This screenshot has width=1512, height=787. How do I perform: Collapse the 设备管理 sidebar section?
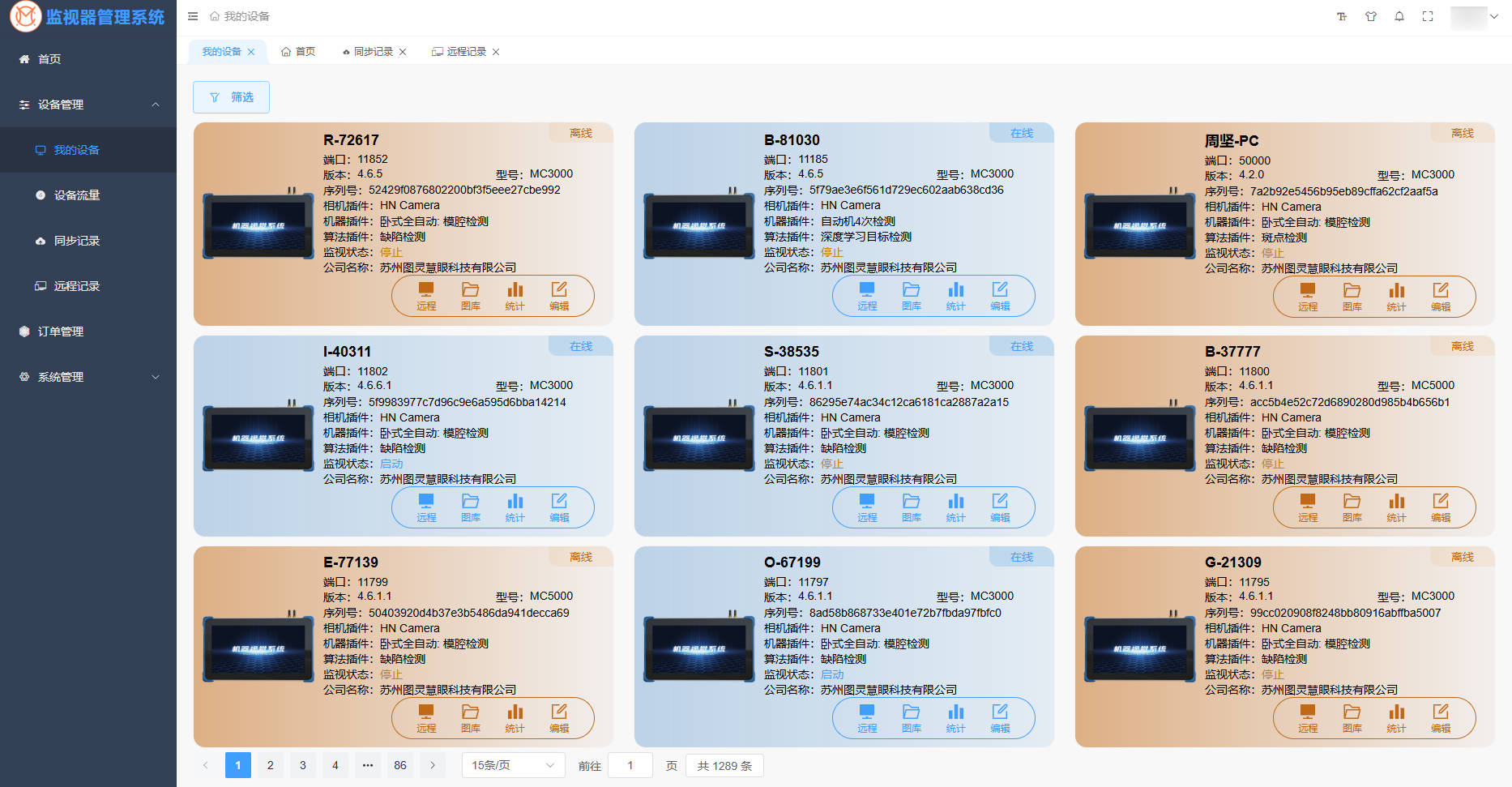tap(88, 105)
